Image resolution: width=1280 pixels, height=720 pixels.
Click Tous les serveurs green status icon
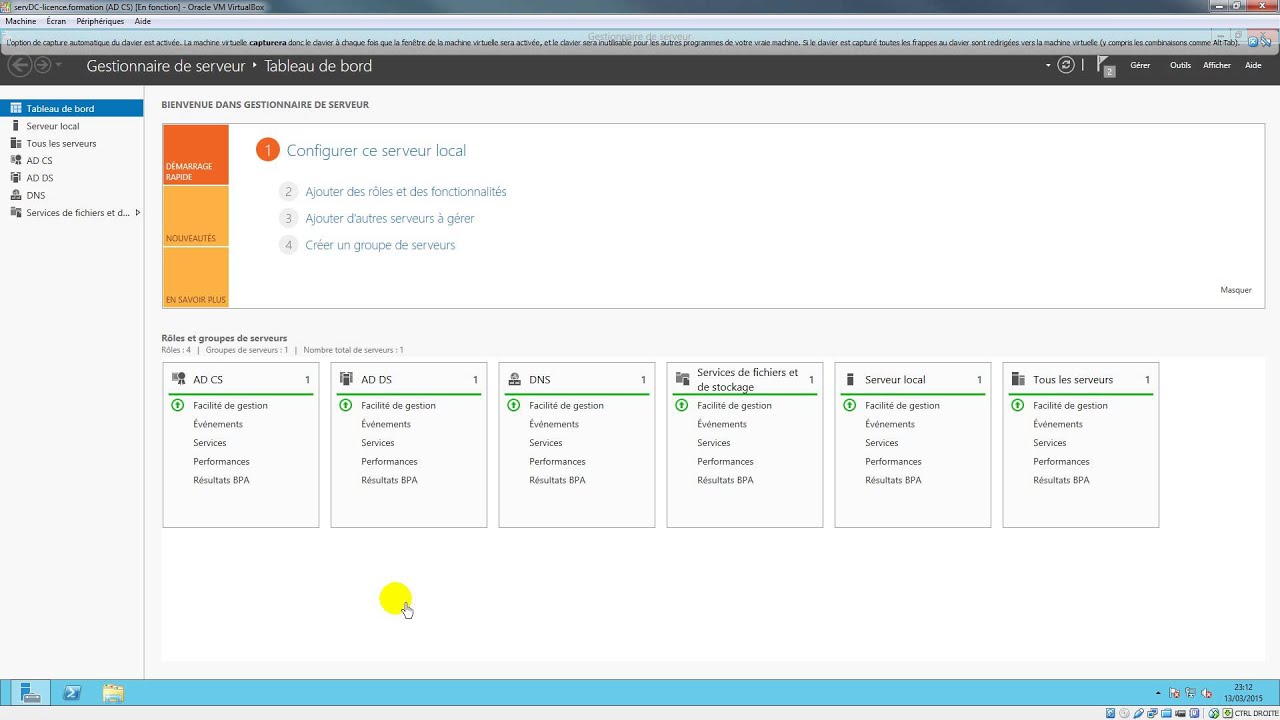[x=1018, y=405]
